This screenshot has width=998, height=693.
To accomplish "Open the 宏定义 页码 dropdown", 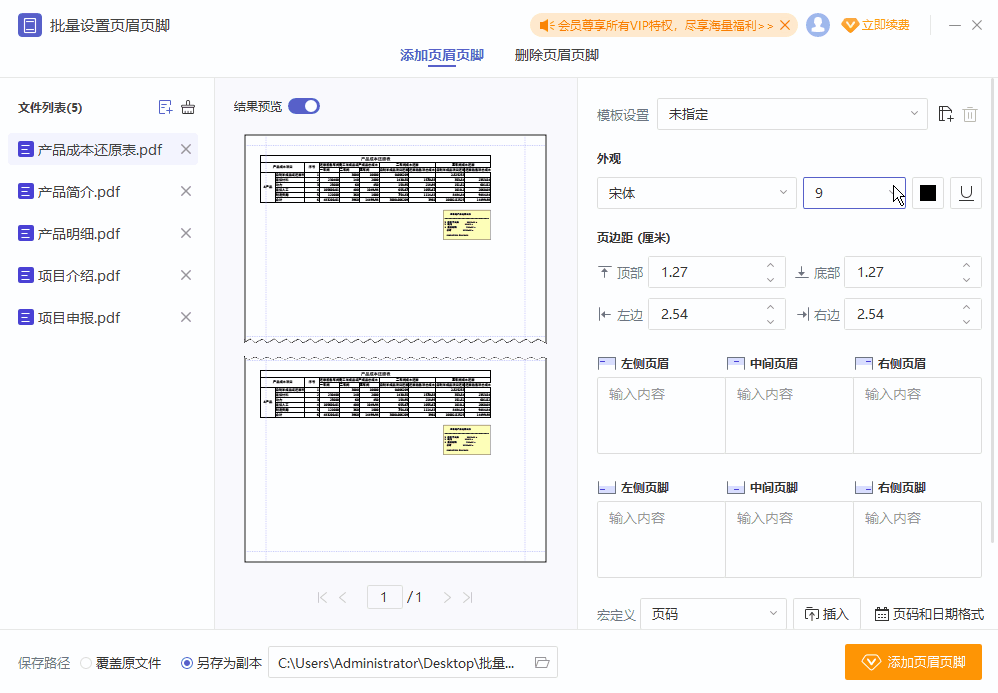I will point(713,612).
